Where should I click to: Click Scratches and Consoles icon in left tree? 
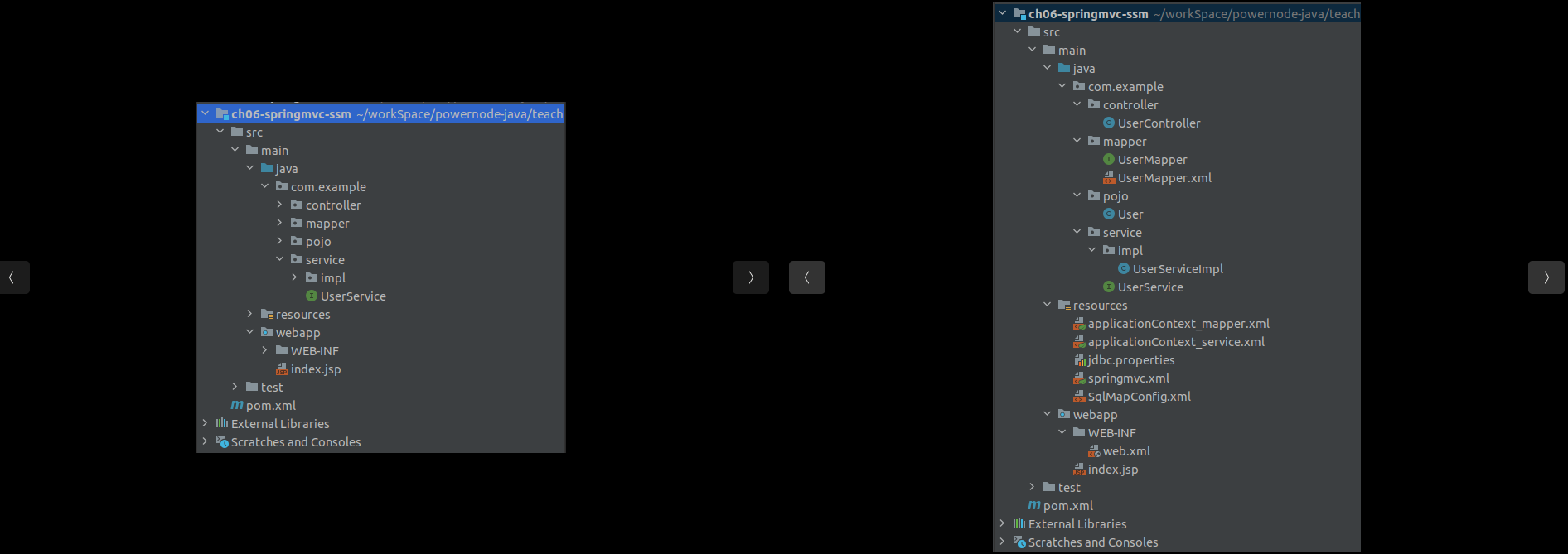222,441
